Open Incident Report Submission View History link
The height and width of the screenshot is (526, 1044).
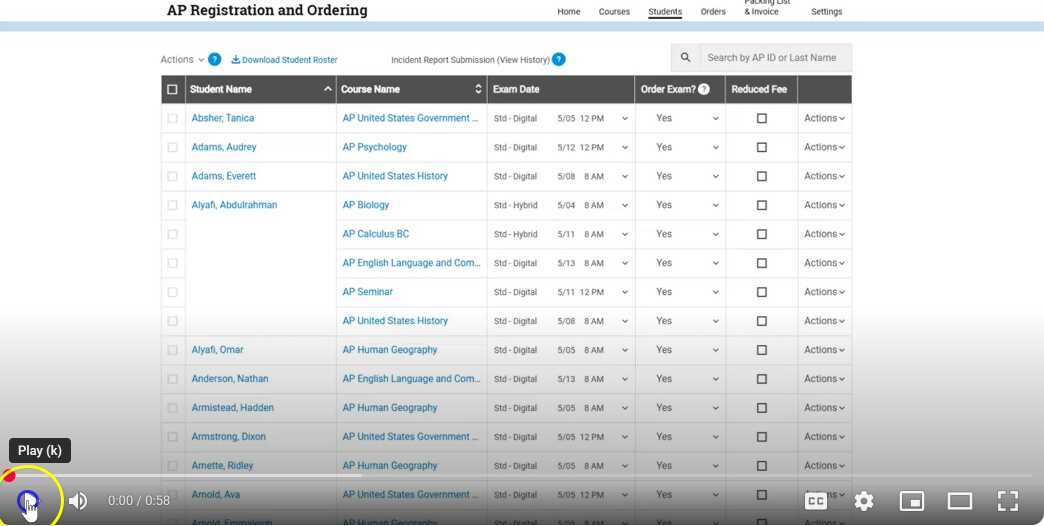[470, 60]
